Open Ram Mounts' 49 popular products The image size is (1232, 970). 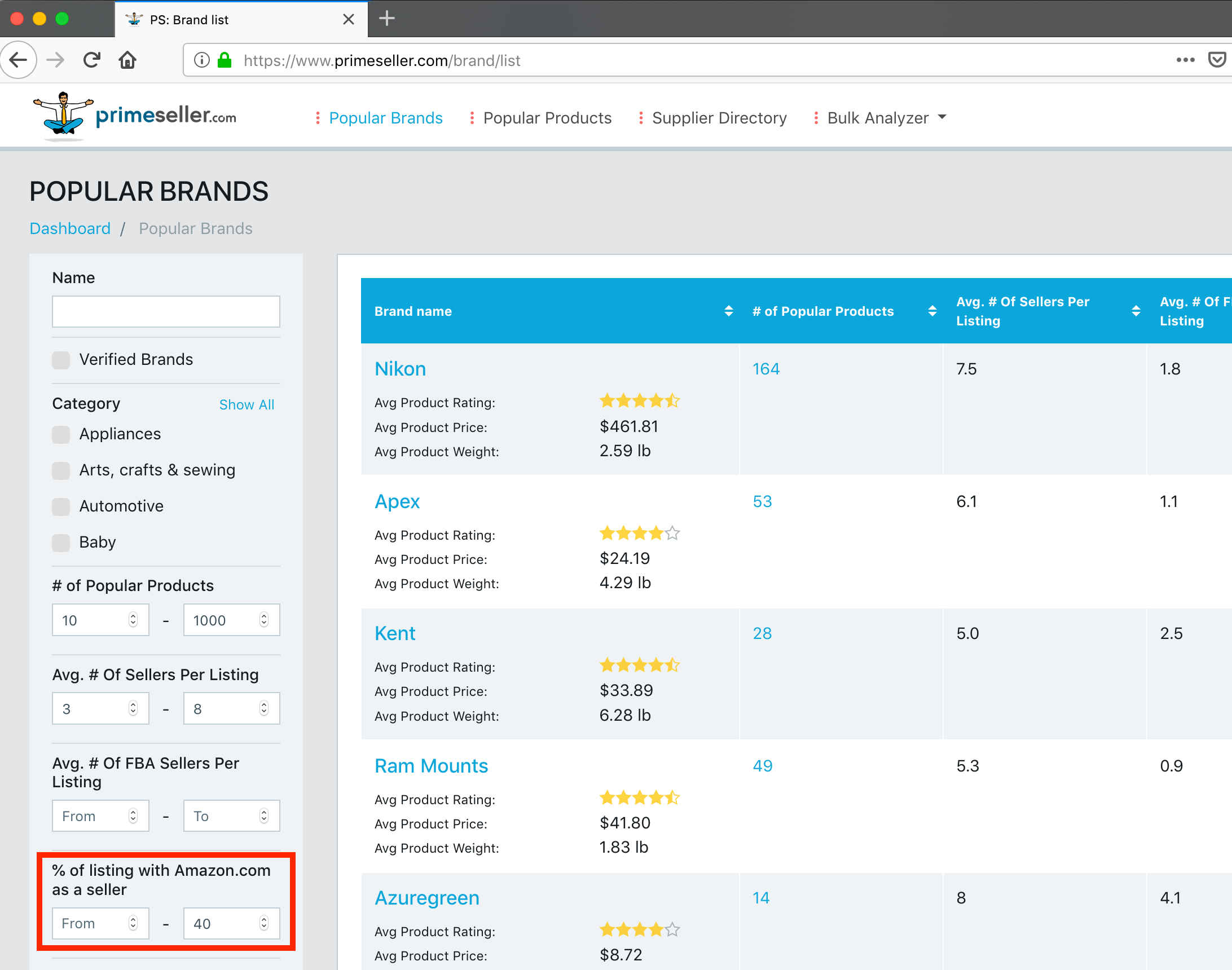click(x=762, y=766)
